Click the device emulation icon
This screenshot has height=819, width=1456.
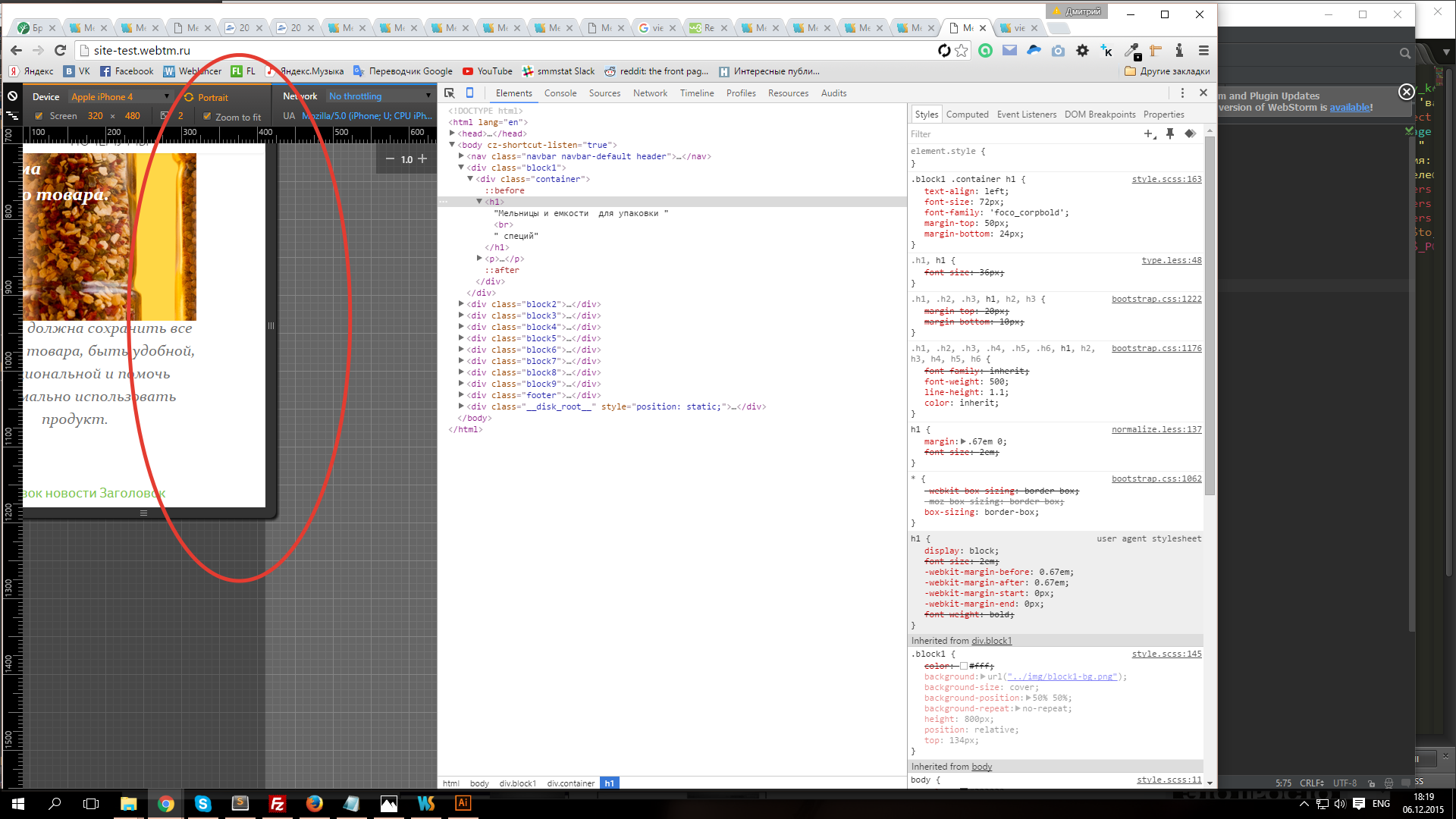point(471,93)
